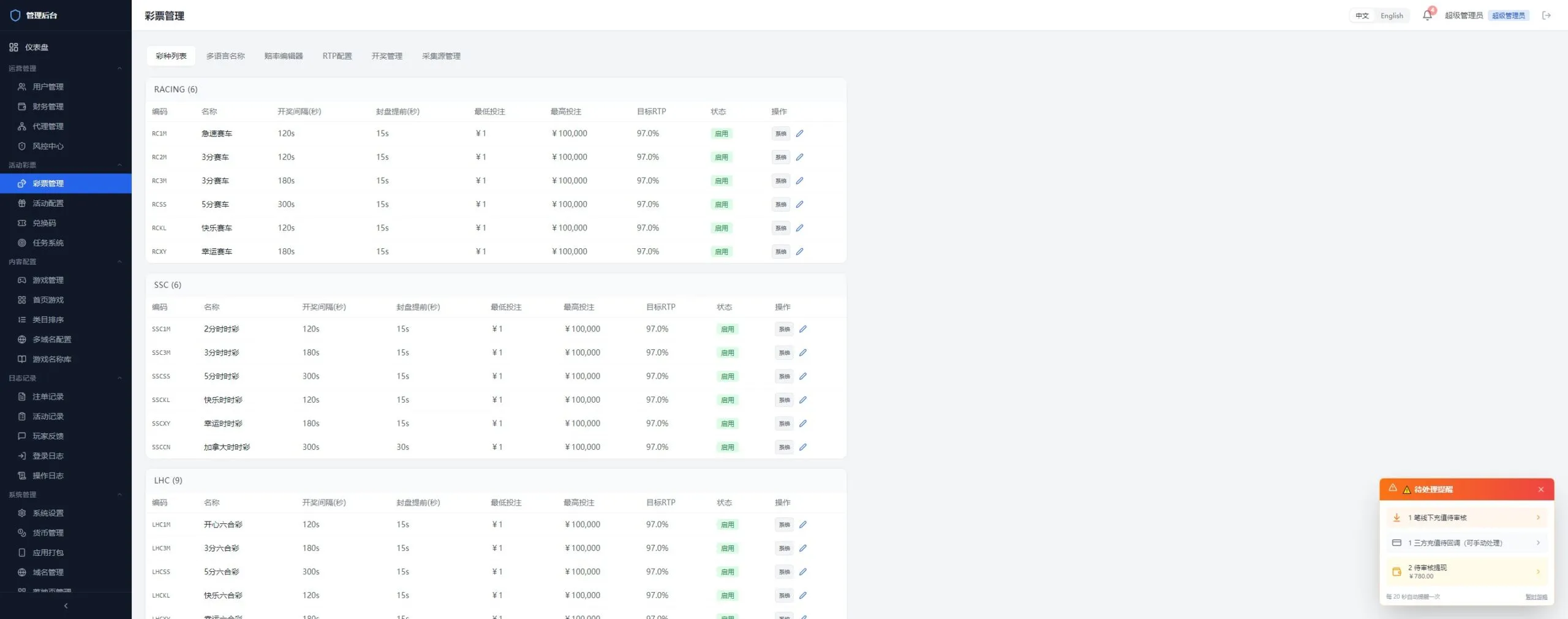The image size is (1568, 619).
Task: Open the 三方充值待回调 reminder item
Action: point(1467,543)
